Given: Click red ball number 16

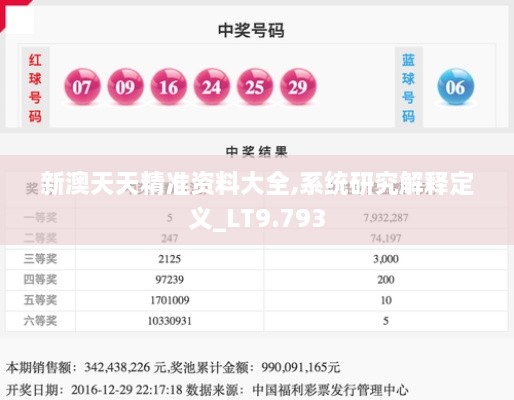Looking at the screenshot, I should point(168,87).
